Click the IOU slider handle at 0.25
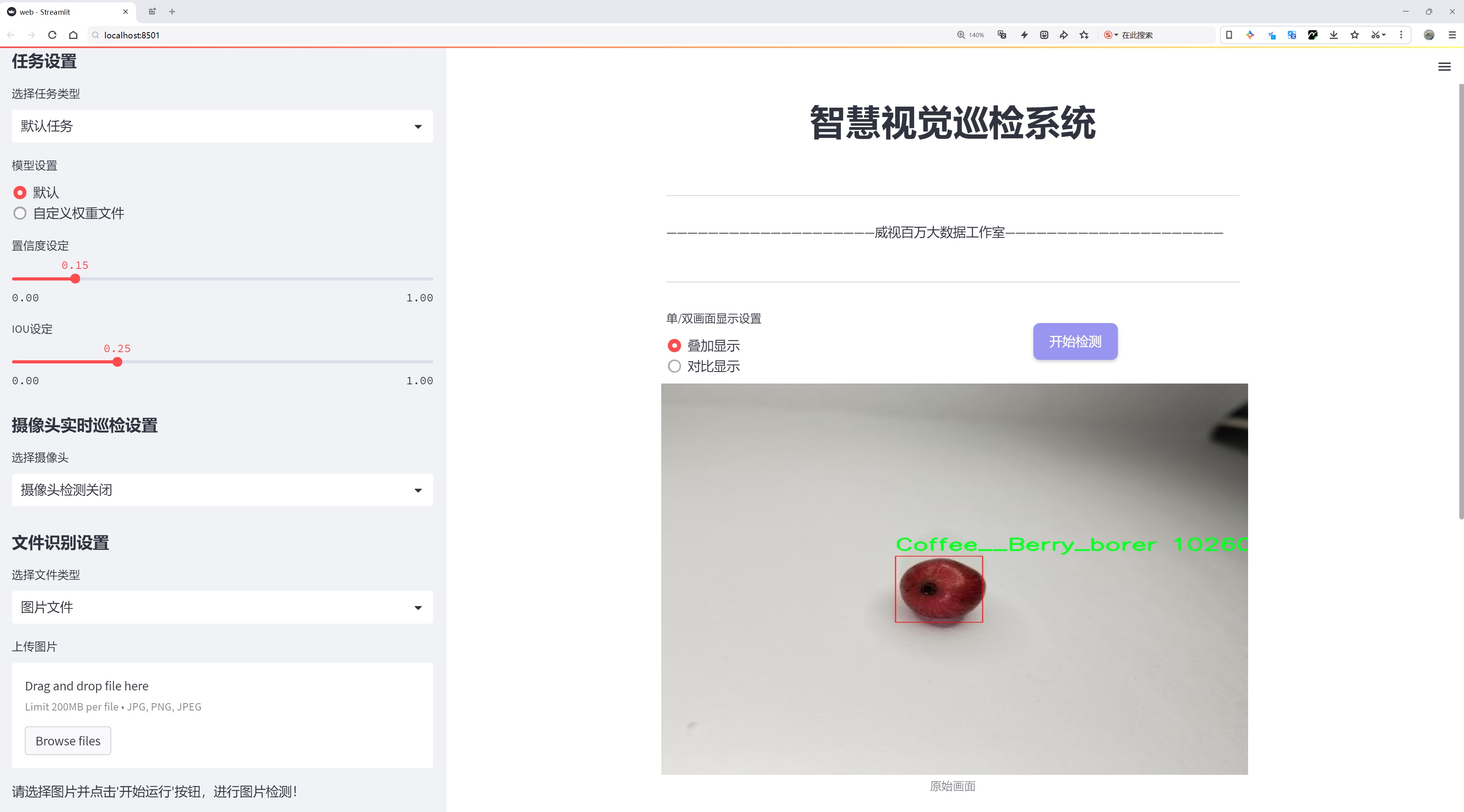Image resolution: width=1464 pixels, height=812 pixels. point(117,362)
